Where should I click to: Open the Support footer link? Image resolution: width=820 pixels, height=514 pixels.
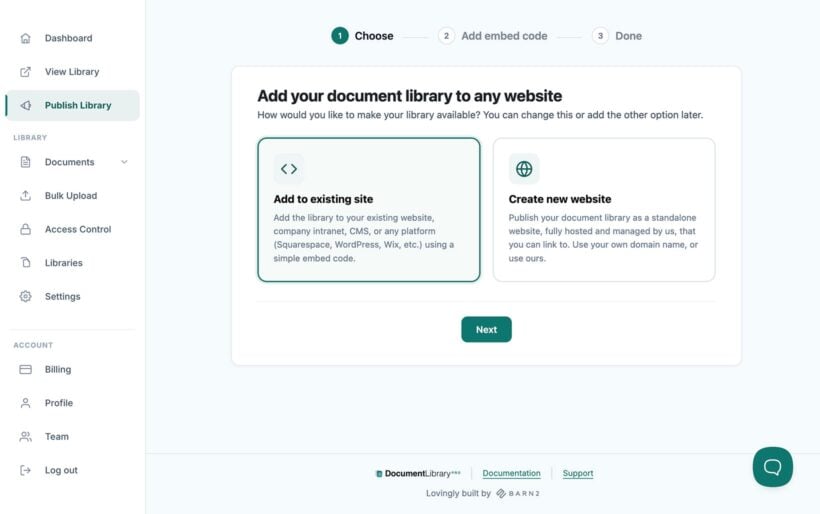(x=578, y=473)
